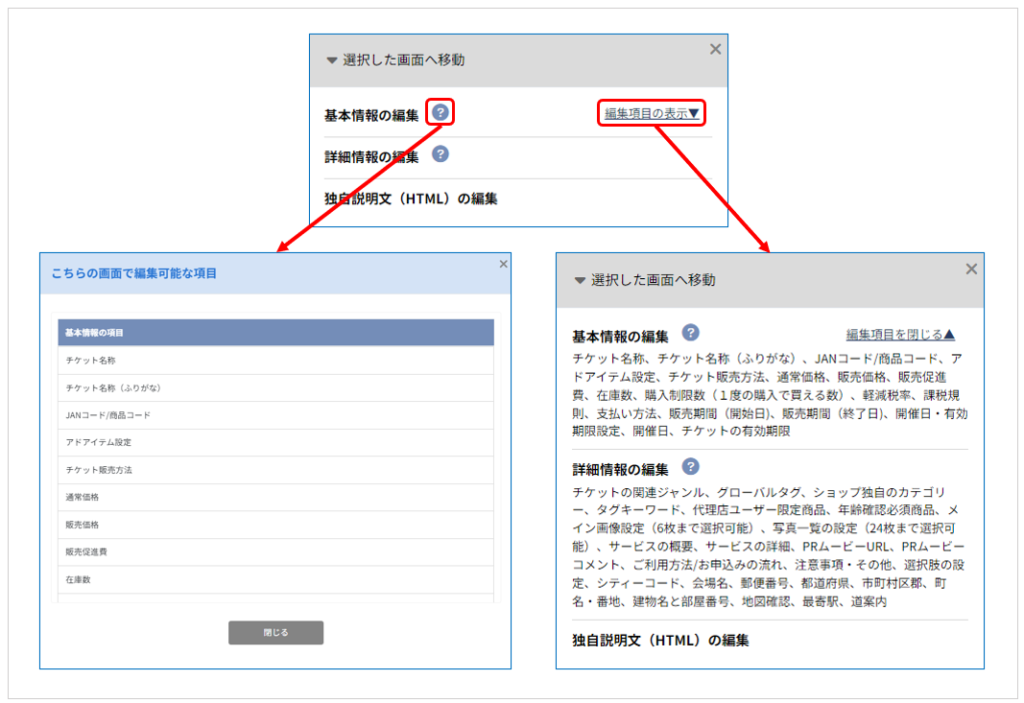1024x703 pixels.
Task: Select the チケット名称 row
Action: (276, 360)
